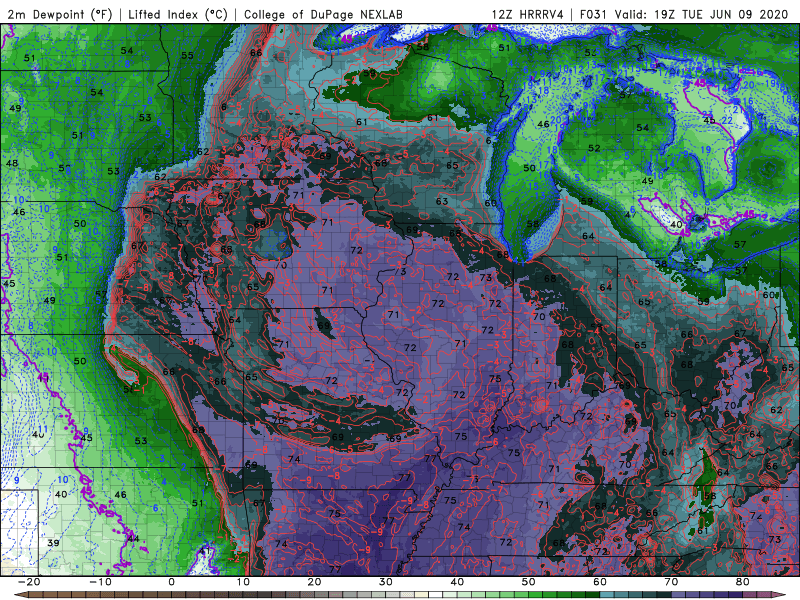Click the '80' tick label on color scale
Viewport: 800px width, 600px height.
pyautogui.click(x=743, y=582)
